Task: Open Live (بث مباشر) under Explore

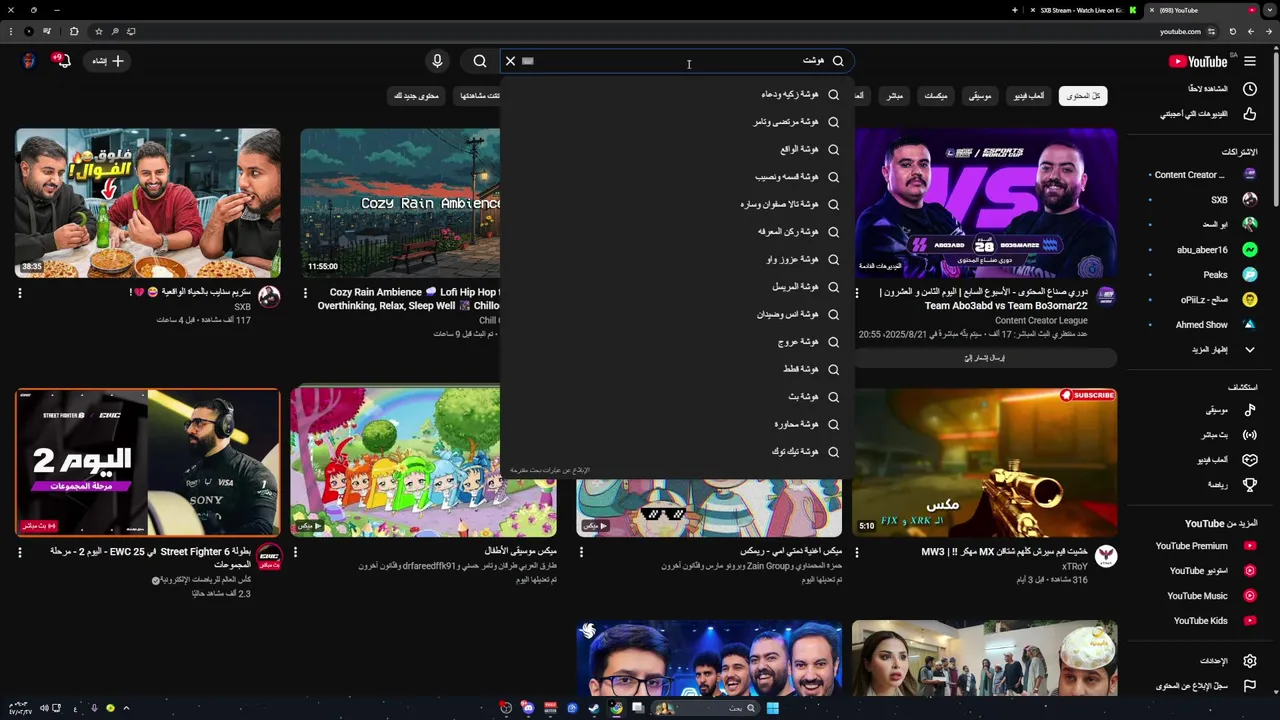Action: pyautogui.click(x=1203, y=435)
